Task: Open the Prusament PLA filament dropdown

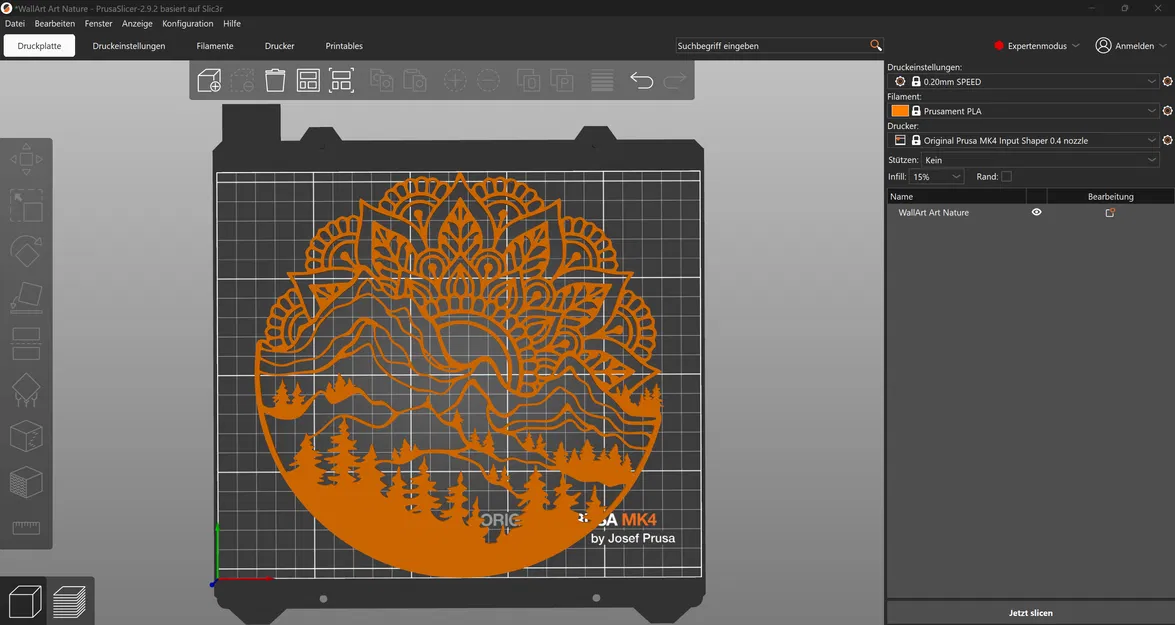Action: pos(1024,110)
